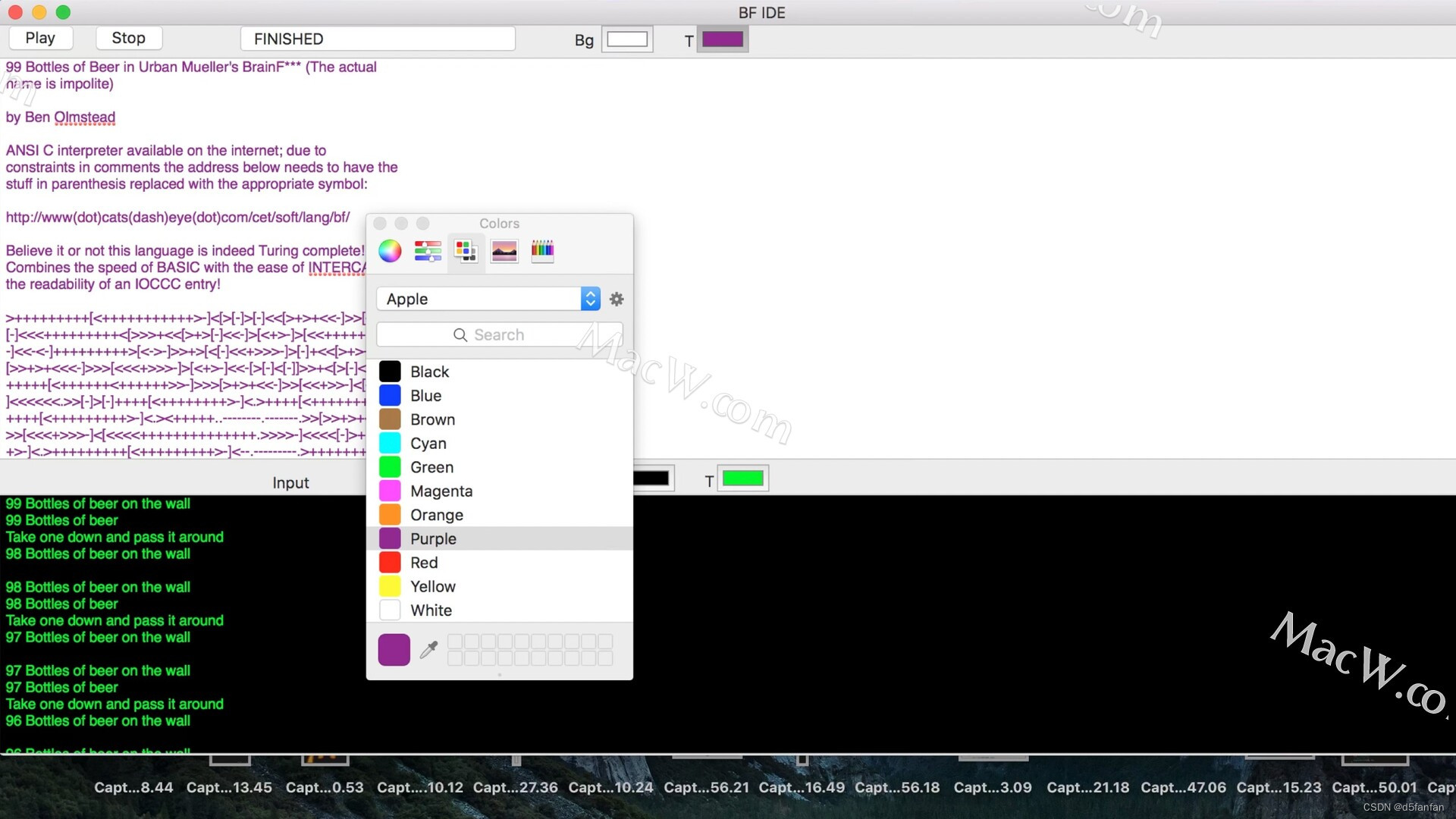Select Purple in the color list
Image resolution: width=1456 pixels, height=819 pixels.
pyautogui.click(x=433, y=538)
